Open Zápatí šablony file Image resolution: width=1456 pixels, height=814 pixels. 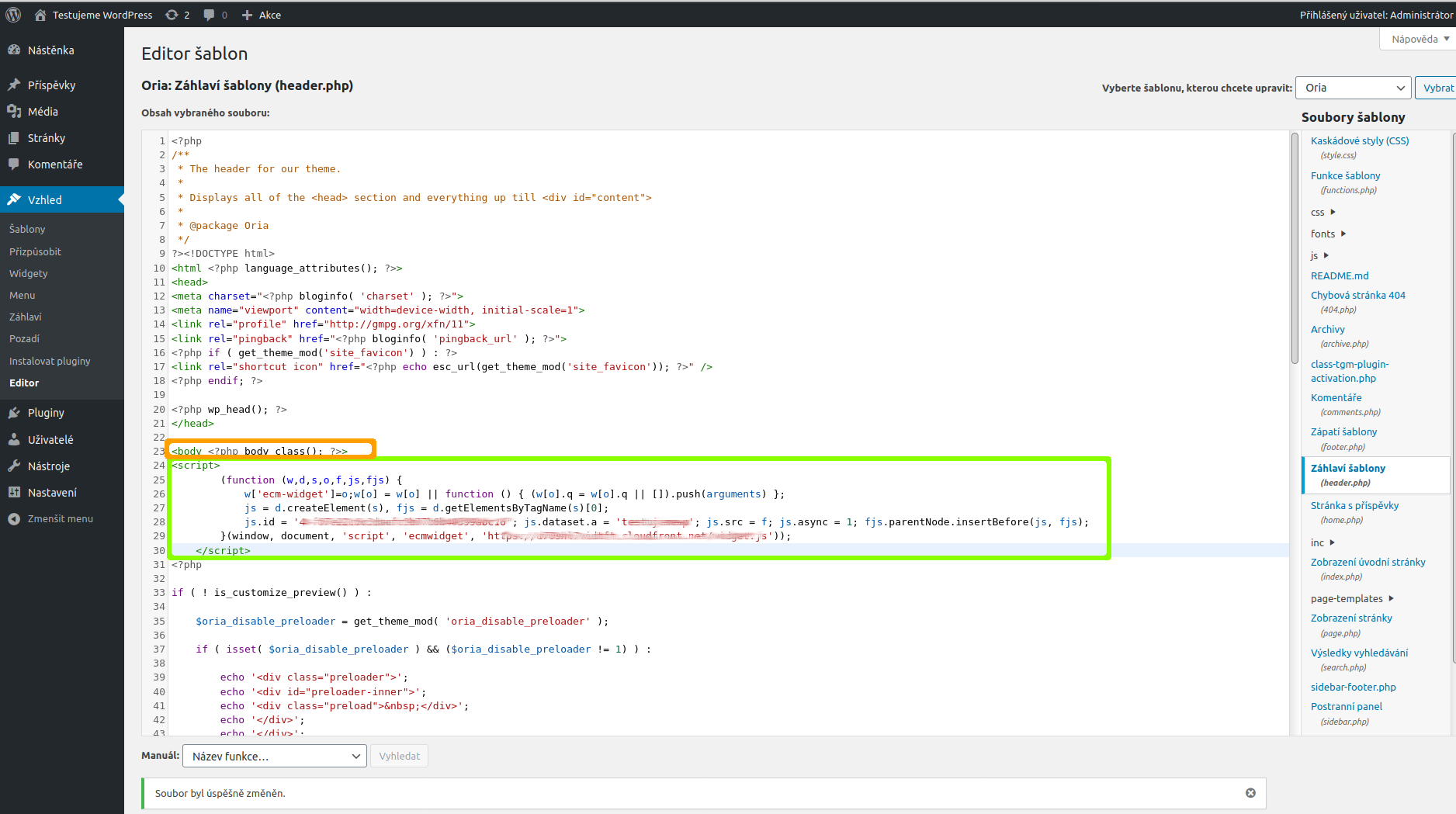[x=1343, y=431]
